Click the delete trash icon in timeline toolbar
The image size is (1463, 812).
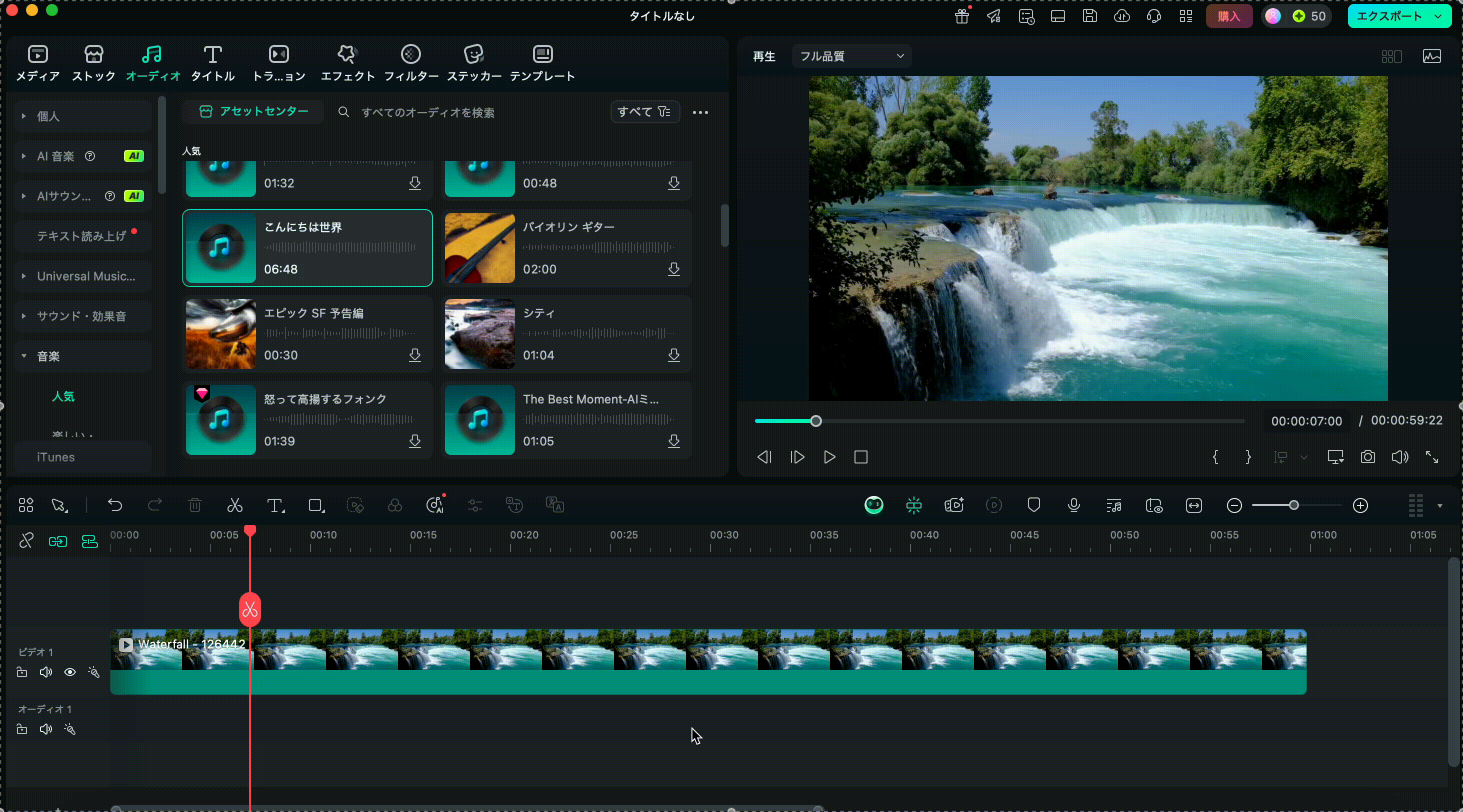coord(195,505)
